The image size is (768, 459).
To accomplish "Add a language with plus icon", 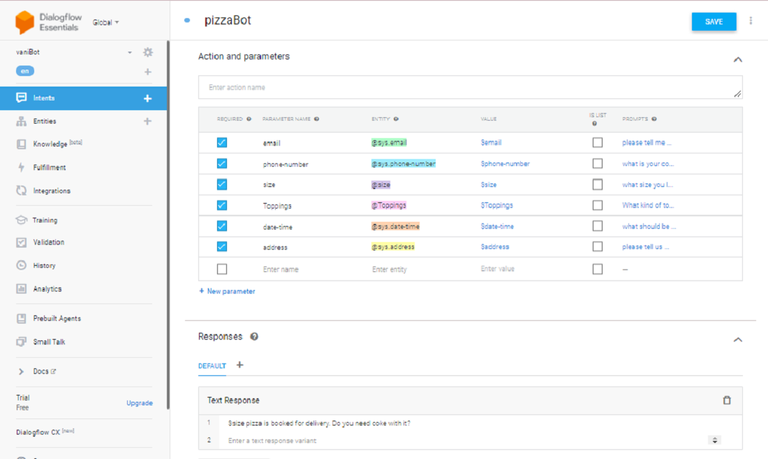I will [x=148, y=72].
